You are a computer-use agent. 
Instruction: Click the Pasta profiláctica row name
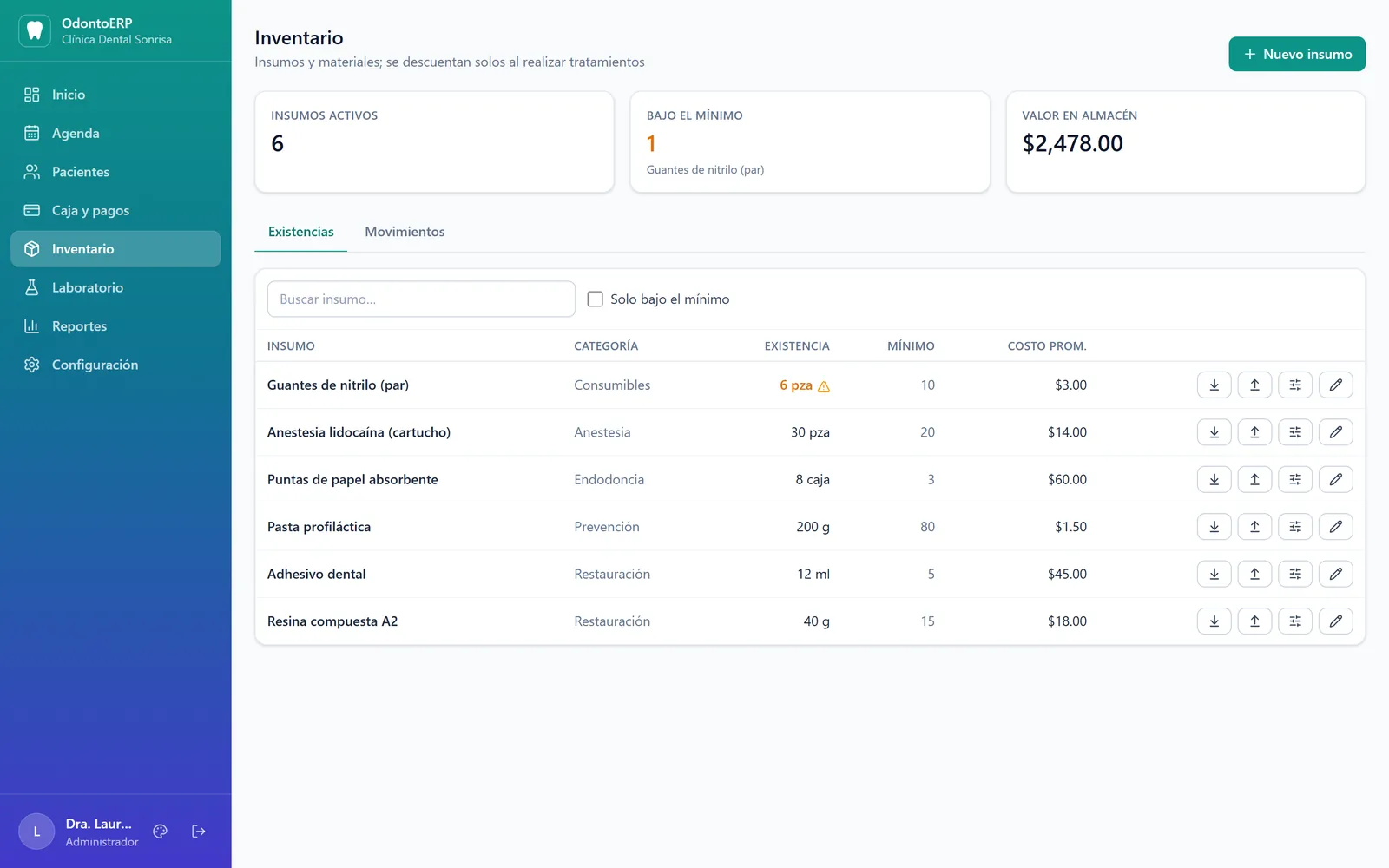point(319,527)
